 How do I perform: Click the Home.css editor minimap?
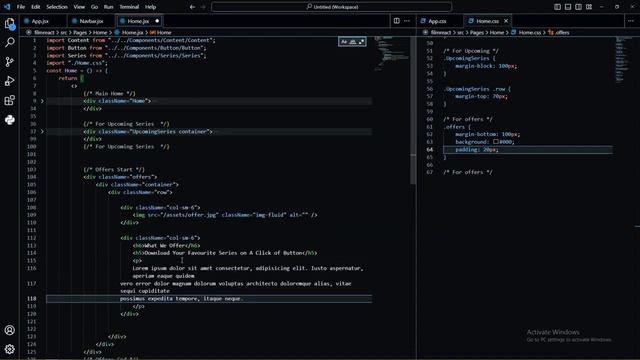tap(622, 59)
